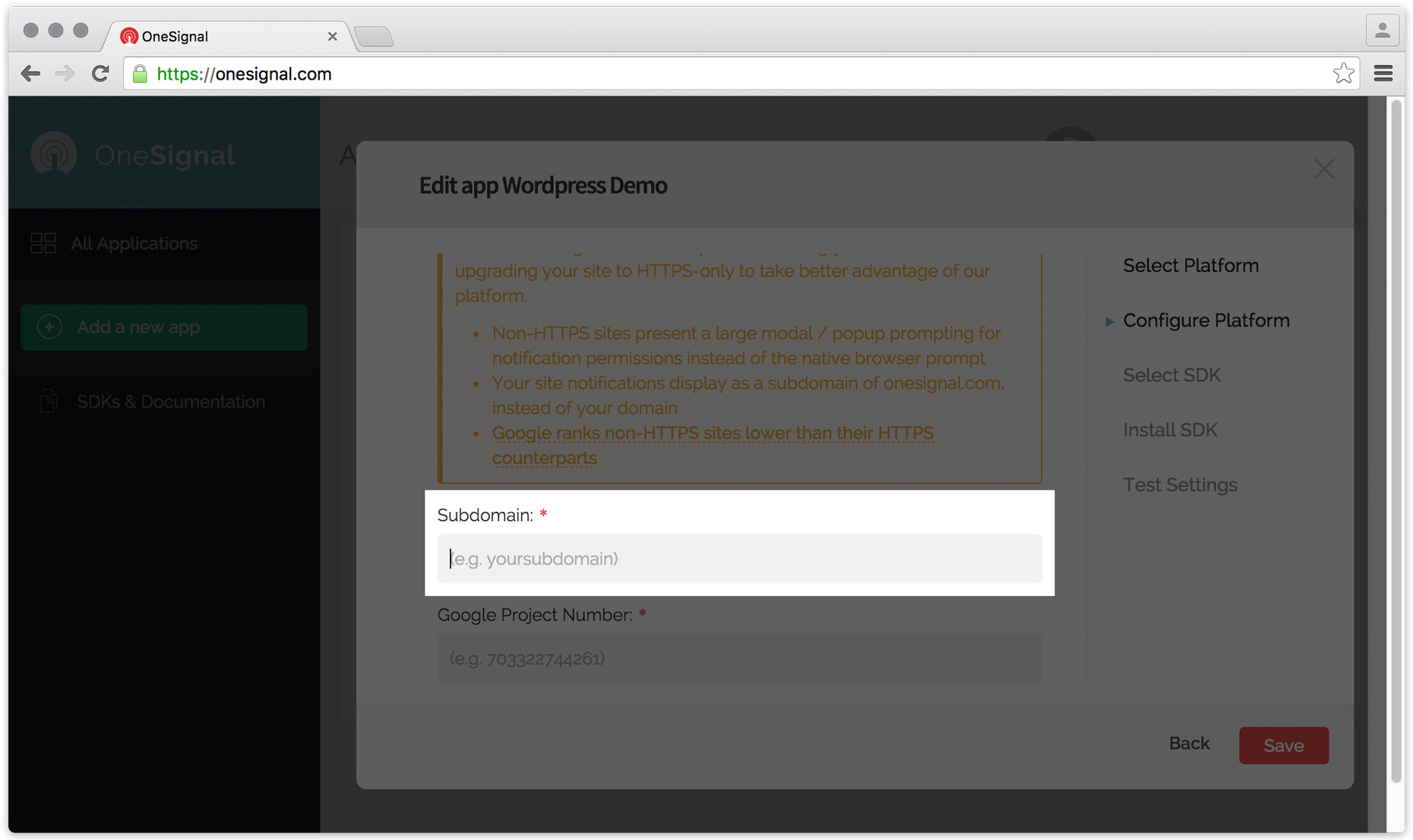The image size is (1413, 840).
Task: Close the Edit app dialog
Action: click(x=1324, y=169)
